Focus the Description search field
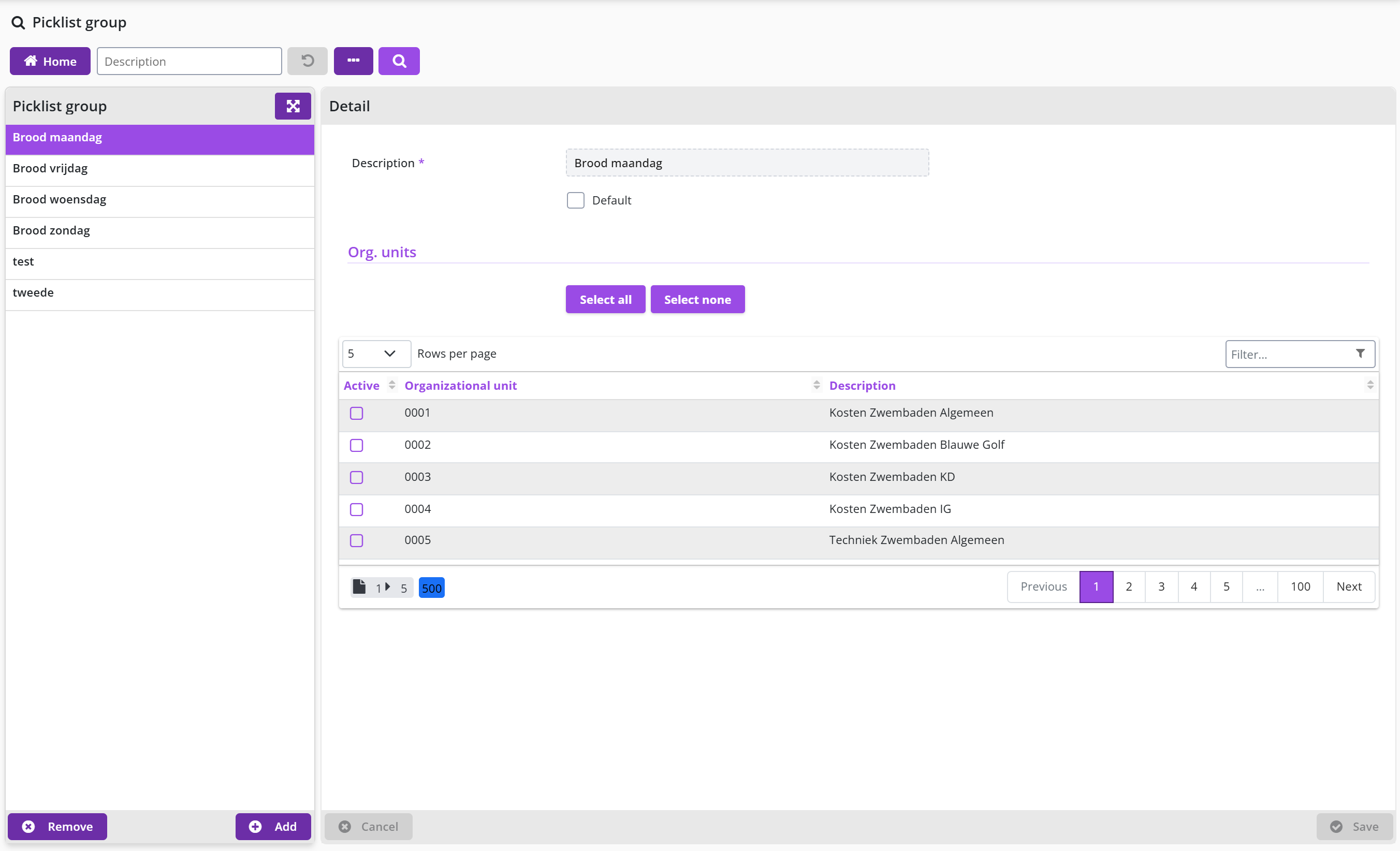The image size is (1400, 851). pyautogui.click(x=189, y=61)
